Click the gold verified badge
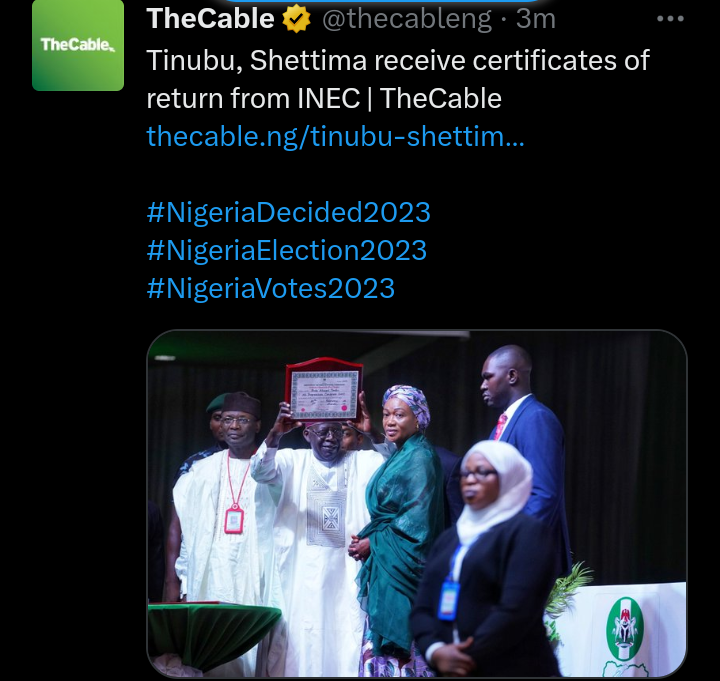This screenshot has height=681, width=720. click(297, 19)
